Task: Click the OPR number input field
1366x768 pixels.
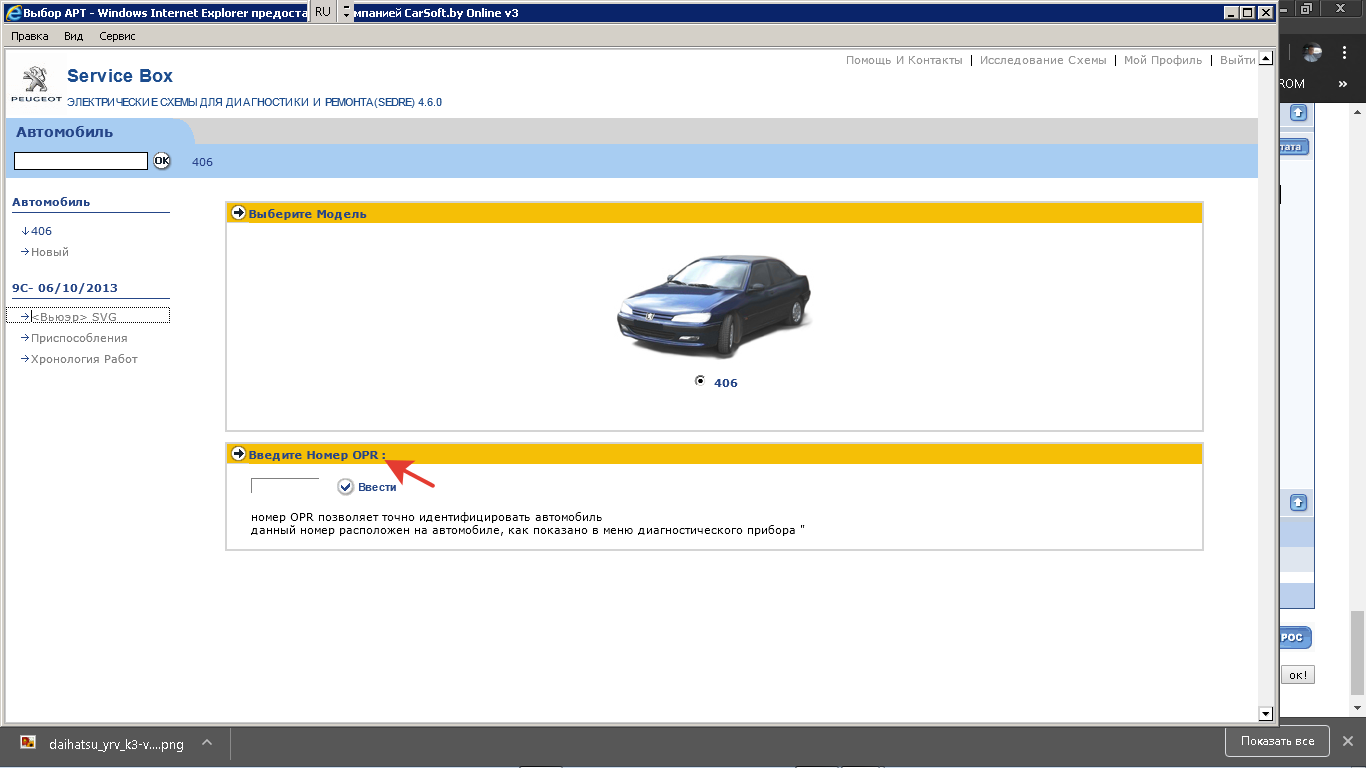Action: click(x=285, y=486)
